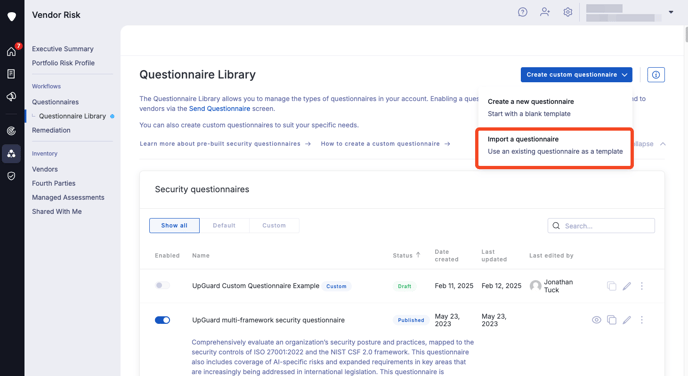Open How to create a custom questionnaire
This screenshot has width=688, height=376.
point(385,143)
